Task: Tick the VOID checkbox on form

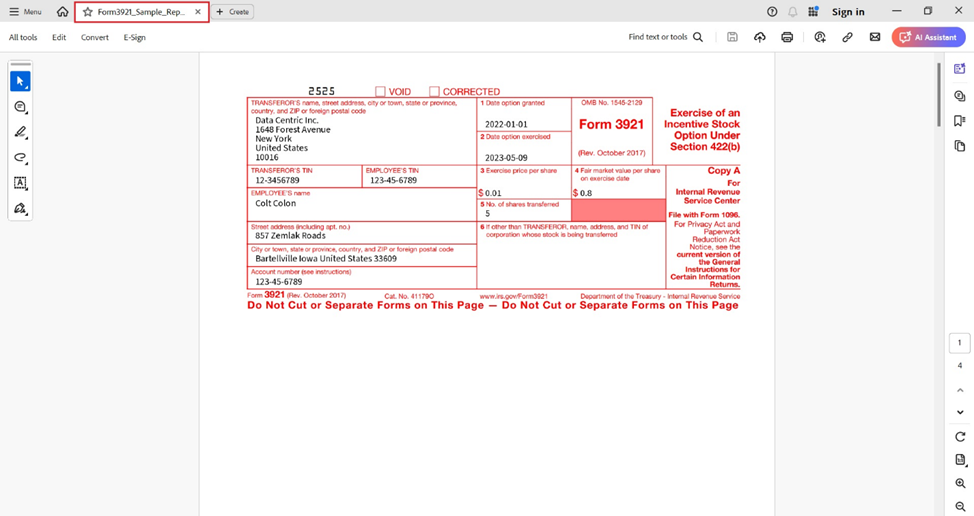Action: point(380,91)
